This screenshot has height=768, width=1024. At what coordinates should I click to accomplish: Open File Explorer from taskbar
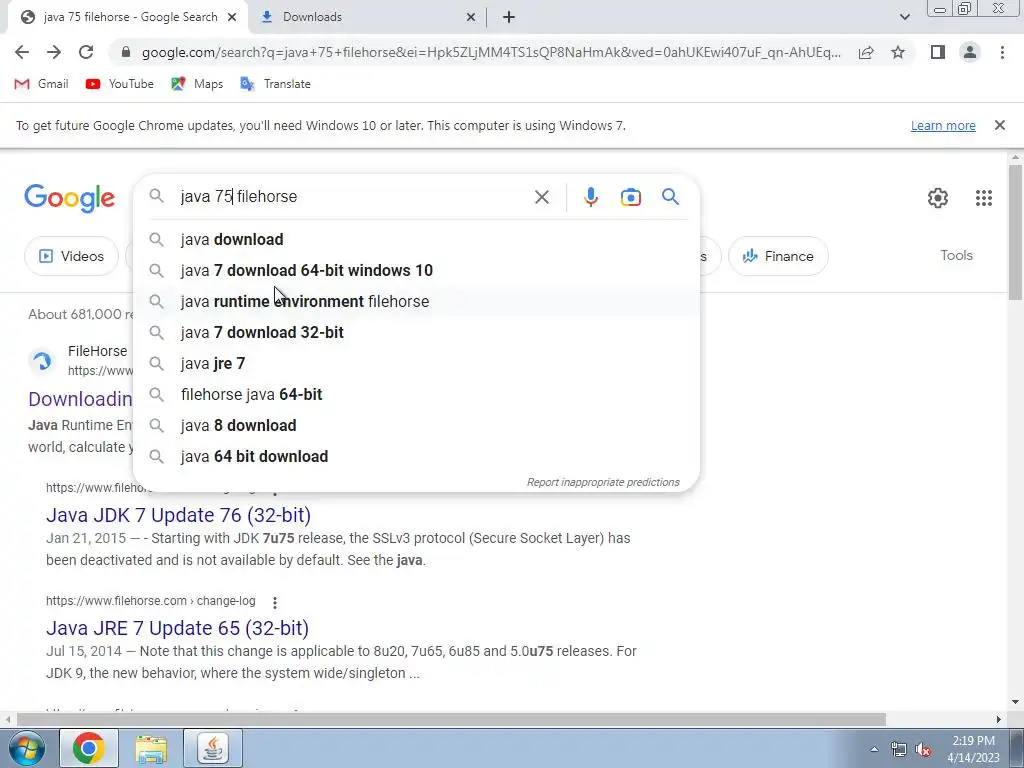pos(151,748)
